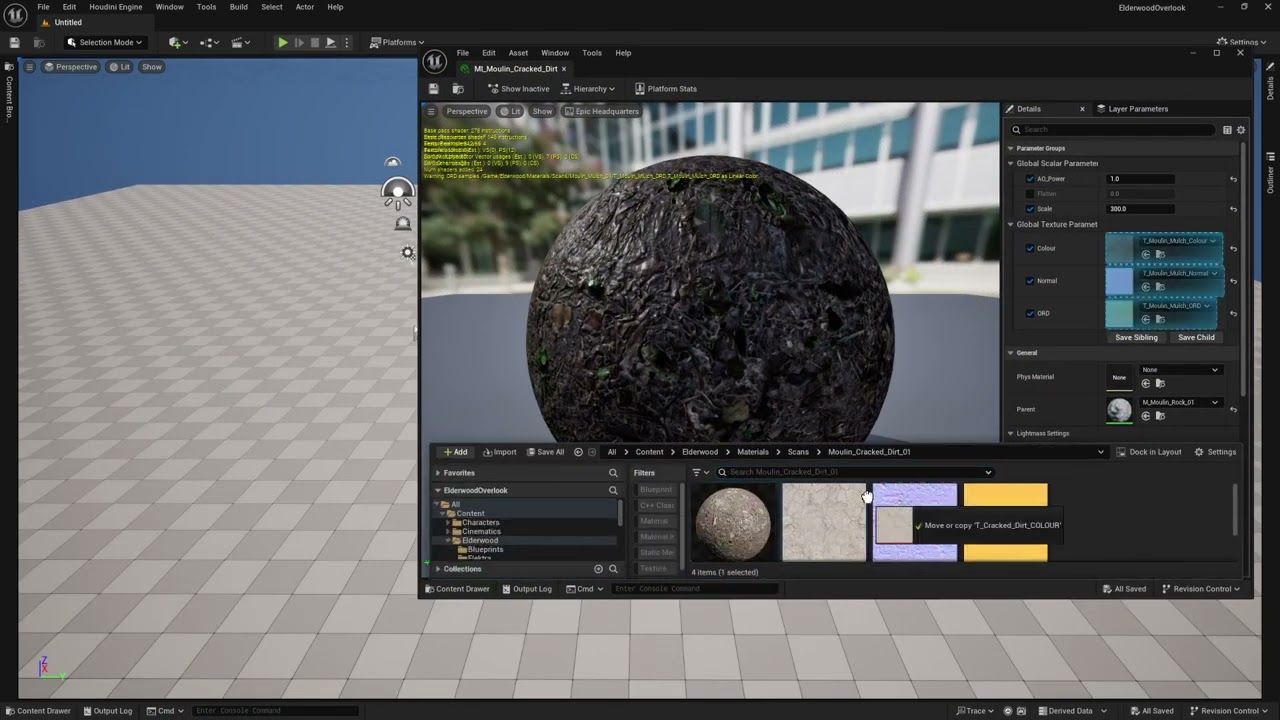The image size is (1280, 720).
Task: Click Platform Stats in the material editor
Action: (x=665, y=89)
